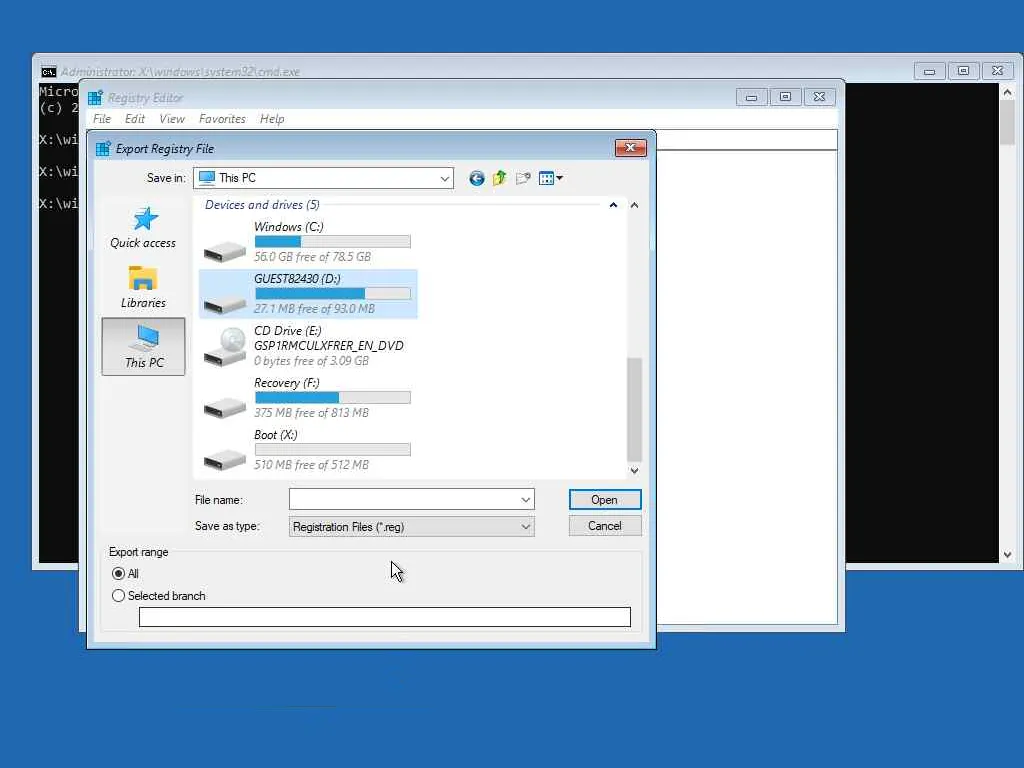Click the Devices and drives (5) header
This screenshot has height=768, width=1024.
[x=262, y=205]
